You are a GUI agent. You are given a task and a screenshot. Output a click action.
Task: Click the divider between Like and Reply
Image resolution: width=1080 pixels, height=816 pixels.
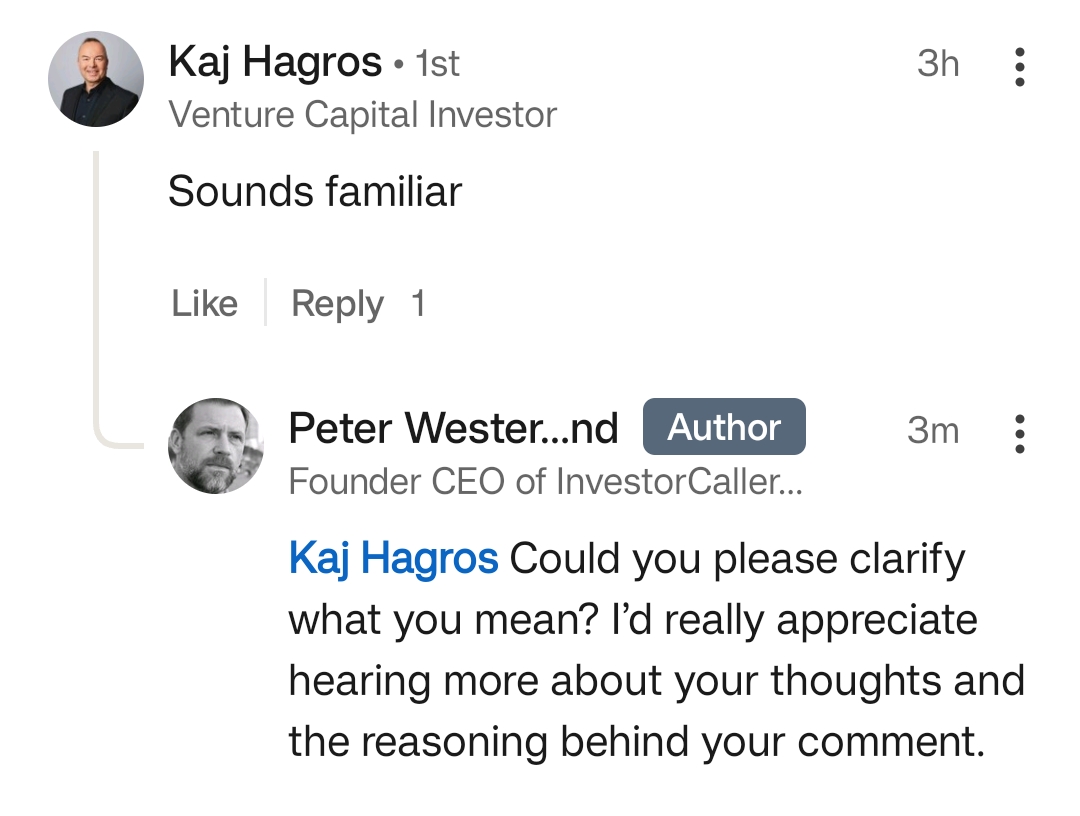coord(265,303)
